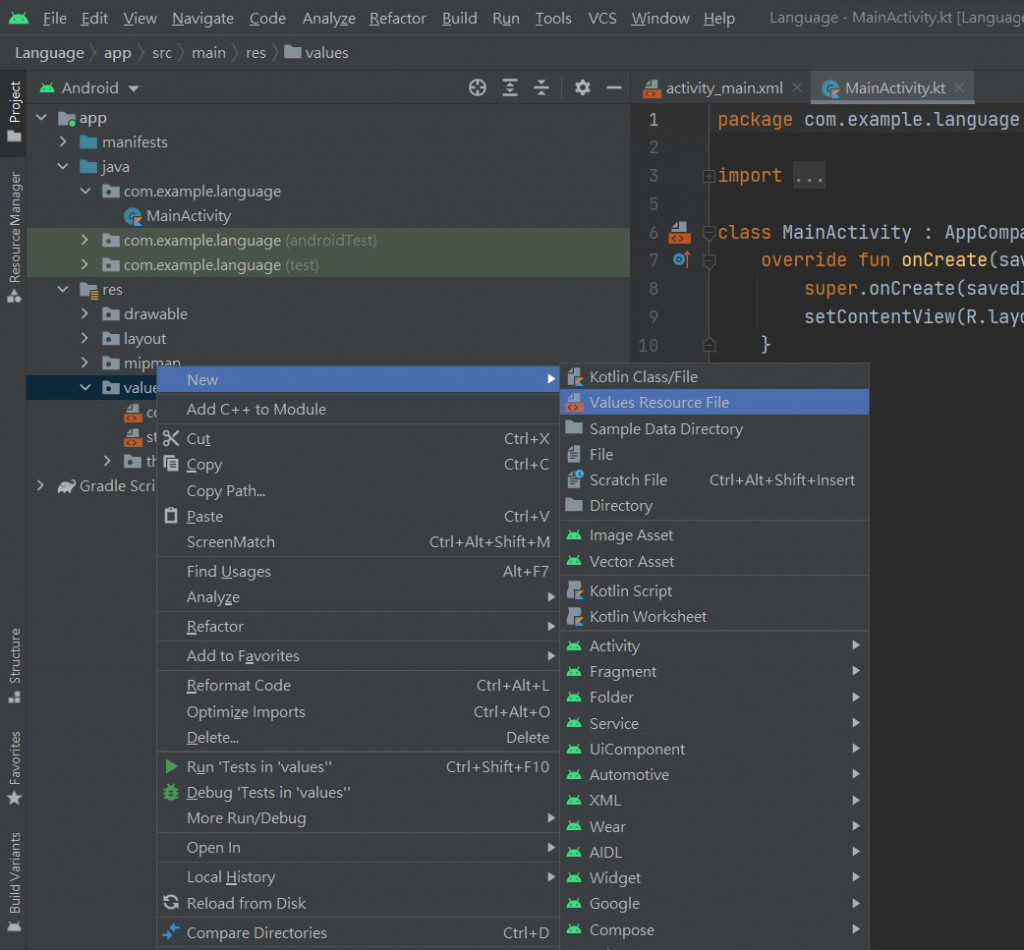This screenshot has height=950, width=1024.
Task: Expand the AIDL submenu
Action: coord(714,852)
